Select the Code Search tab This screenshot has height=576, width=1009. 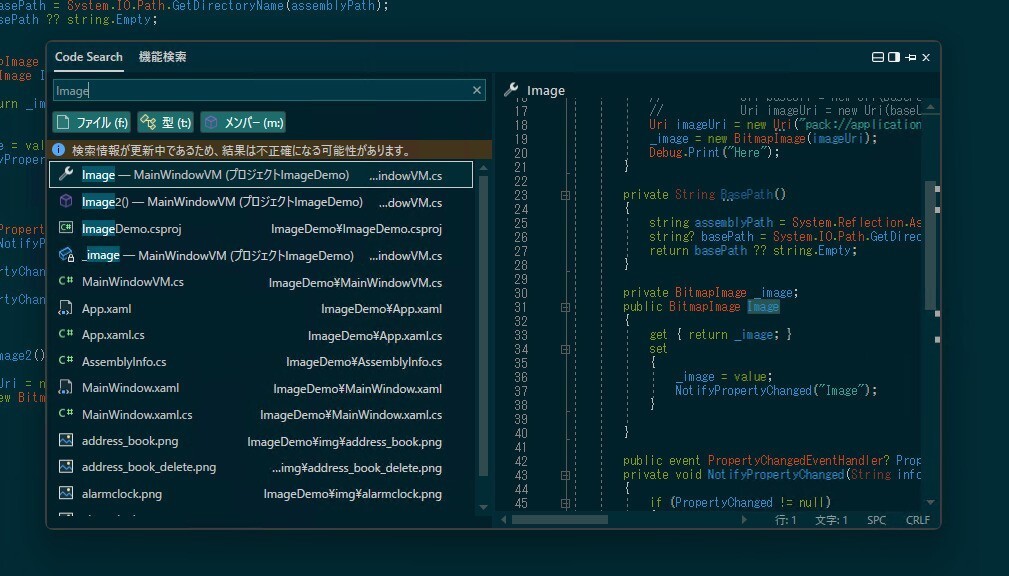tap(88, 57)
